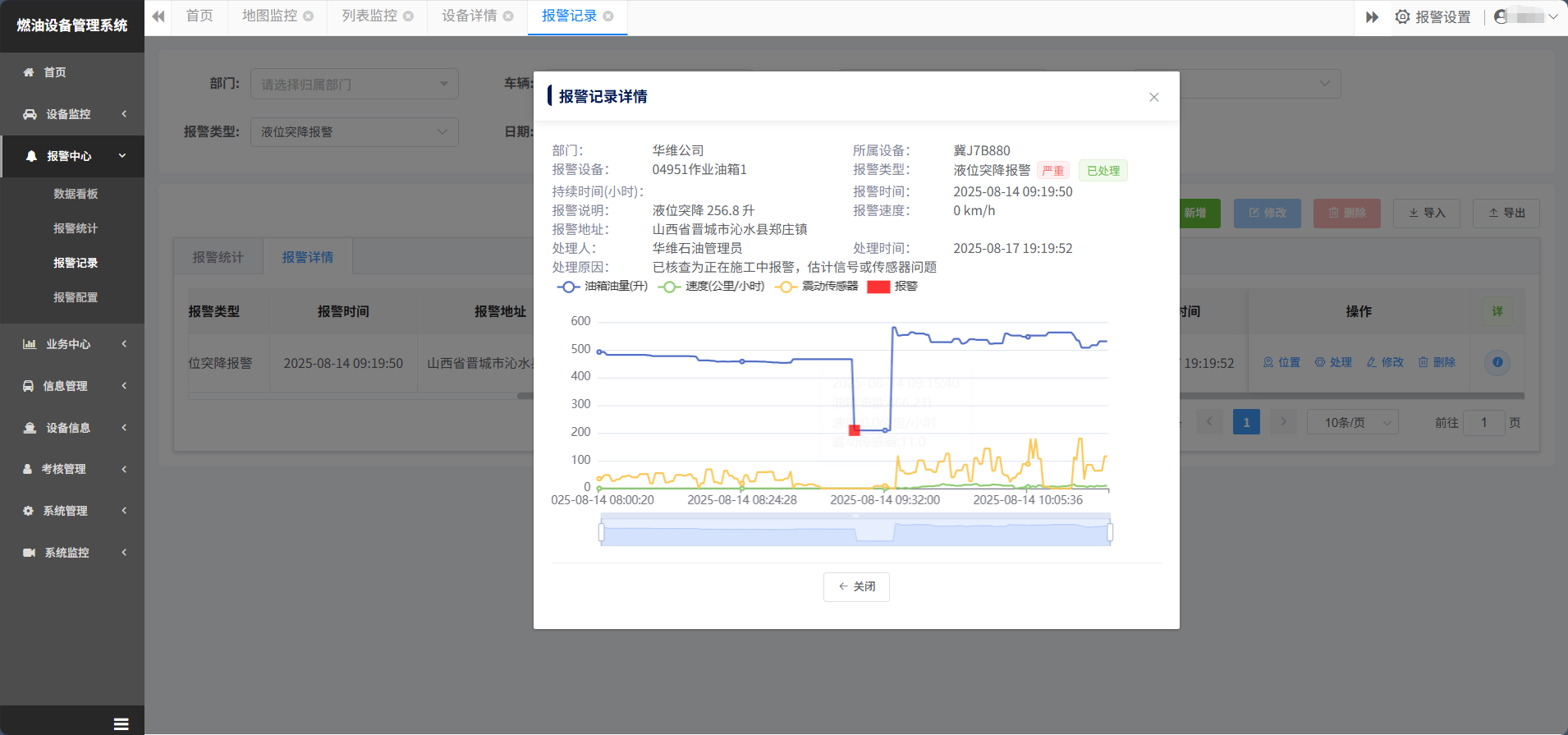
Task: Switch to the 地图监控 tab
Action: 269,16
